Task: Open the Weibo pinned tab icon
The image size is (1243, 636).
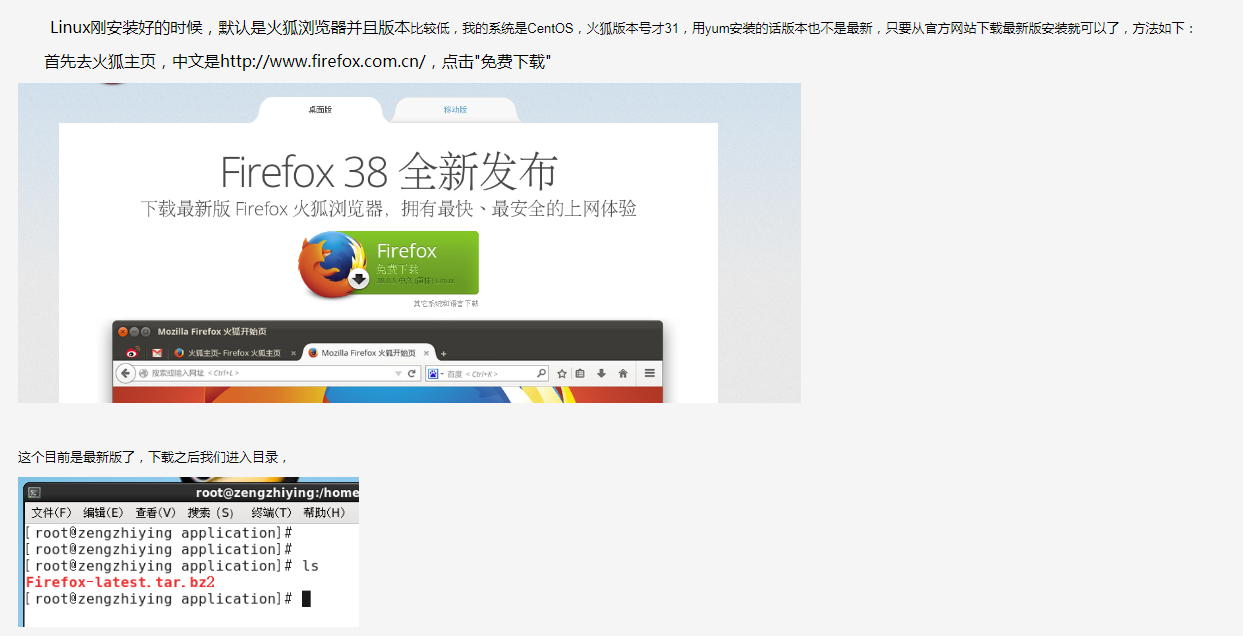Action: (132, 353)
